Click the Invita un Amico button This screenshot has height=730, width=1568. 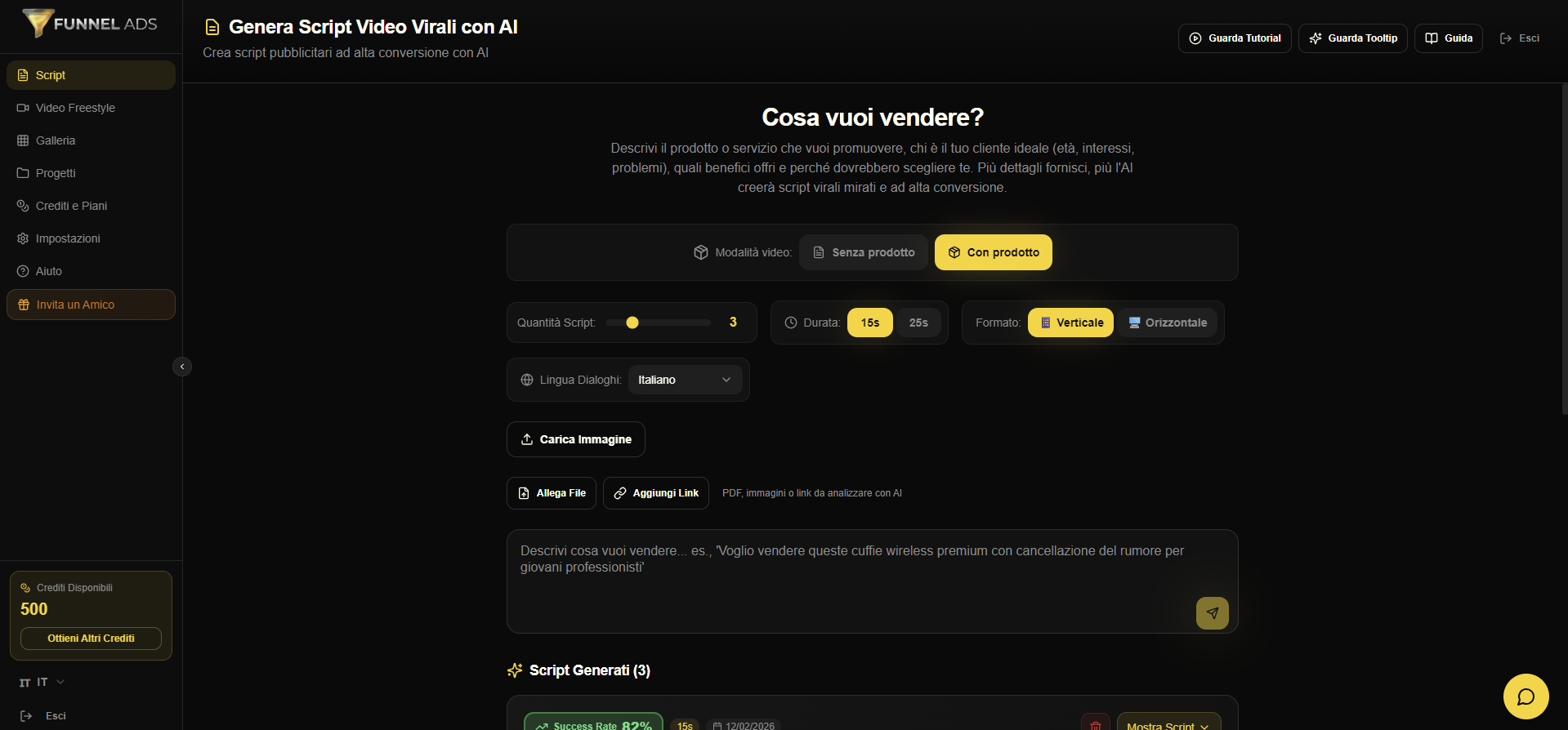pos(91,305)
